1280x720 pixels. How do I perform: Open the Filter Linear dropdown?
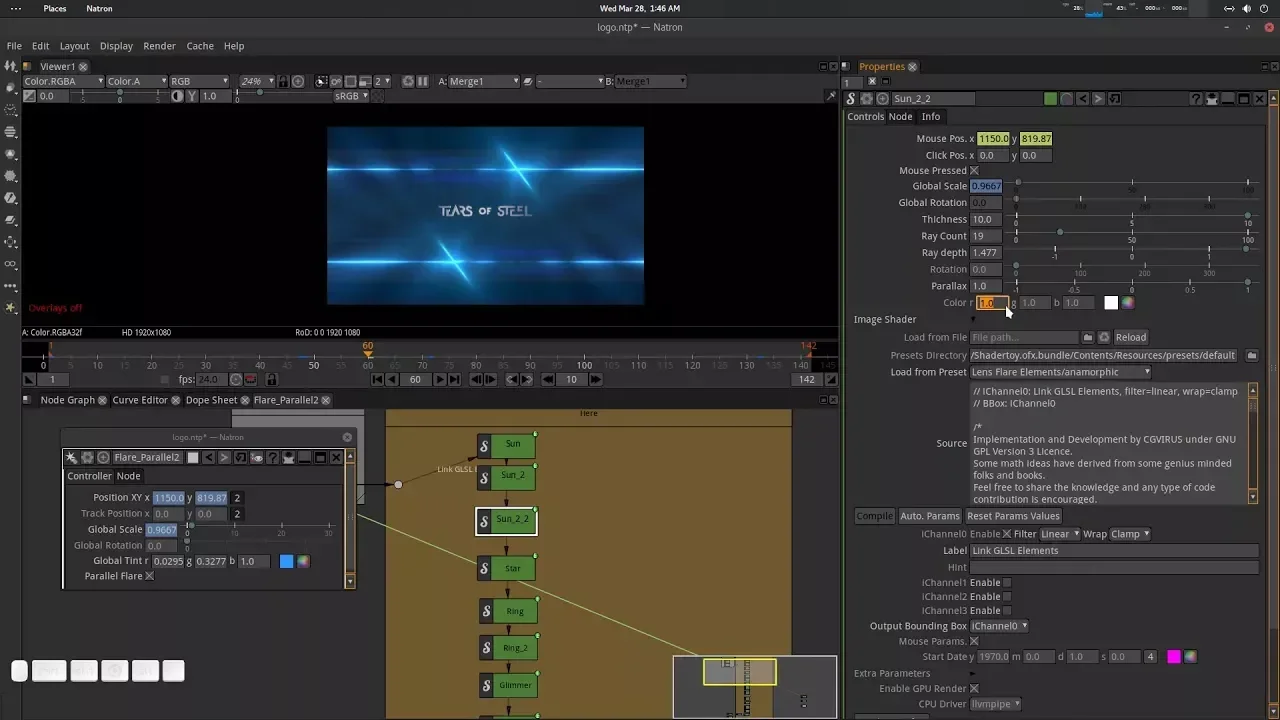click(x=1059, y=534)
